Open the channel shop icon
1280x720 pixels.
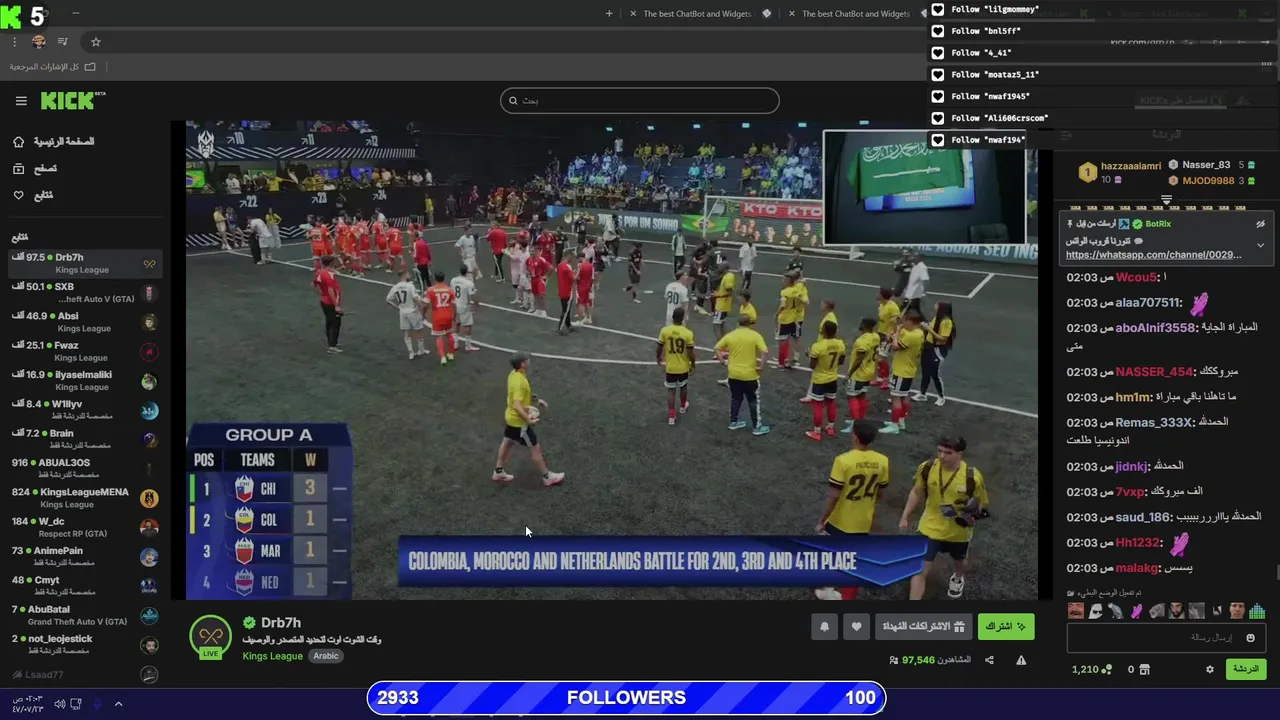click(1145, 670)
